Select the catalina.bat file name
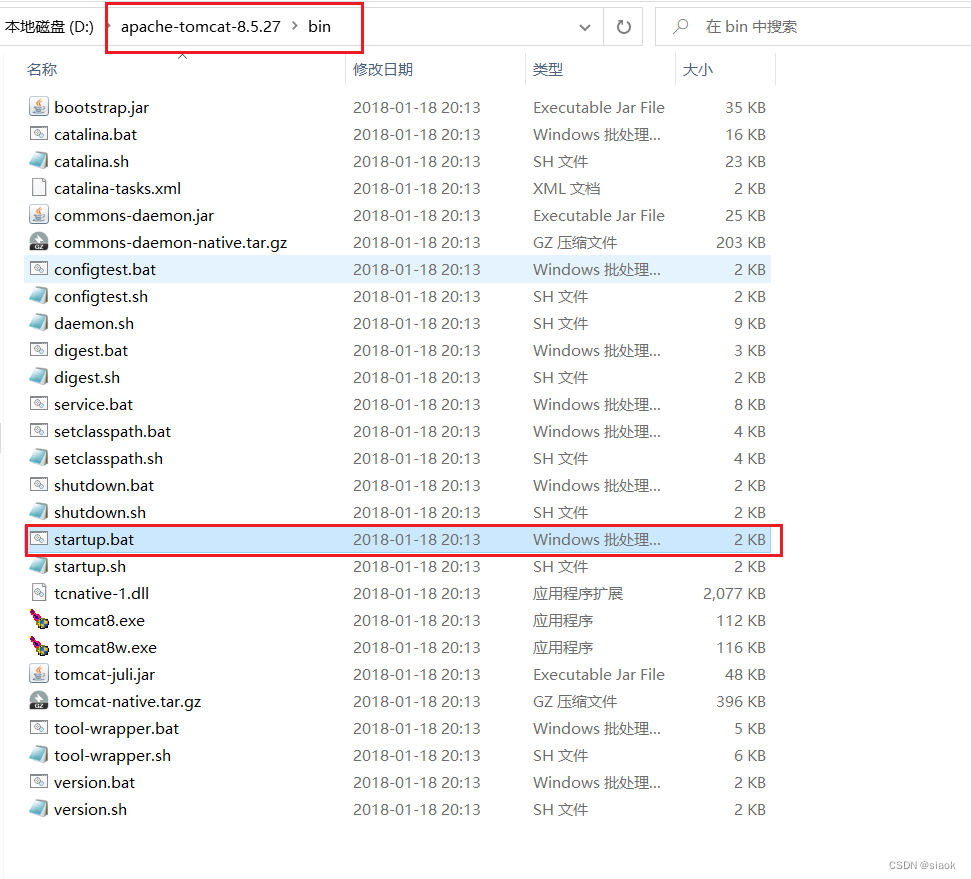 coord(95,134)
